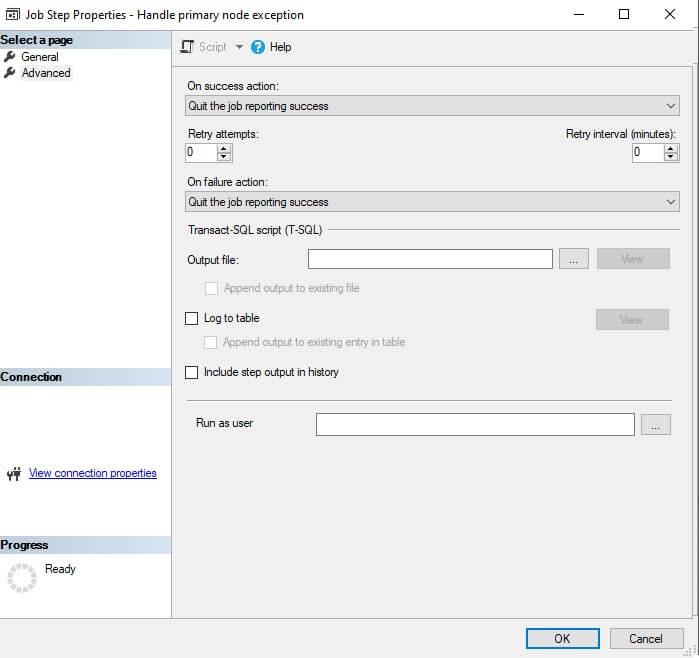Screen dimensions: 699x658
Task: Expand the On success action dropdown
Action: point(671,106)
